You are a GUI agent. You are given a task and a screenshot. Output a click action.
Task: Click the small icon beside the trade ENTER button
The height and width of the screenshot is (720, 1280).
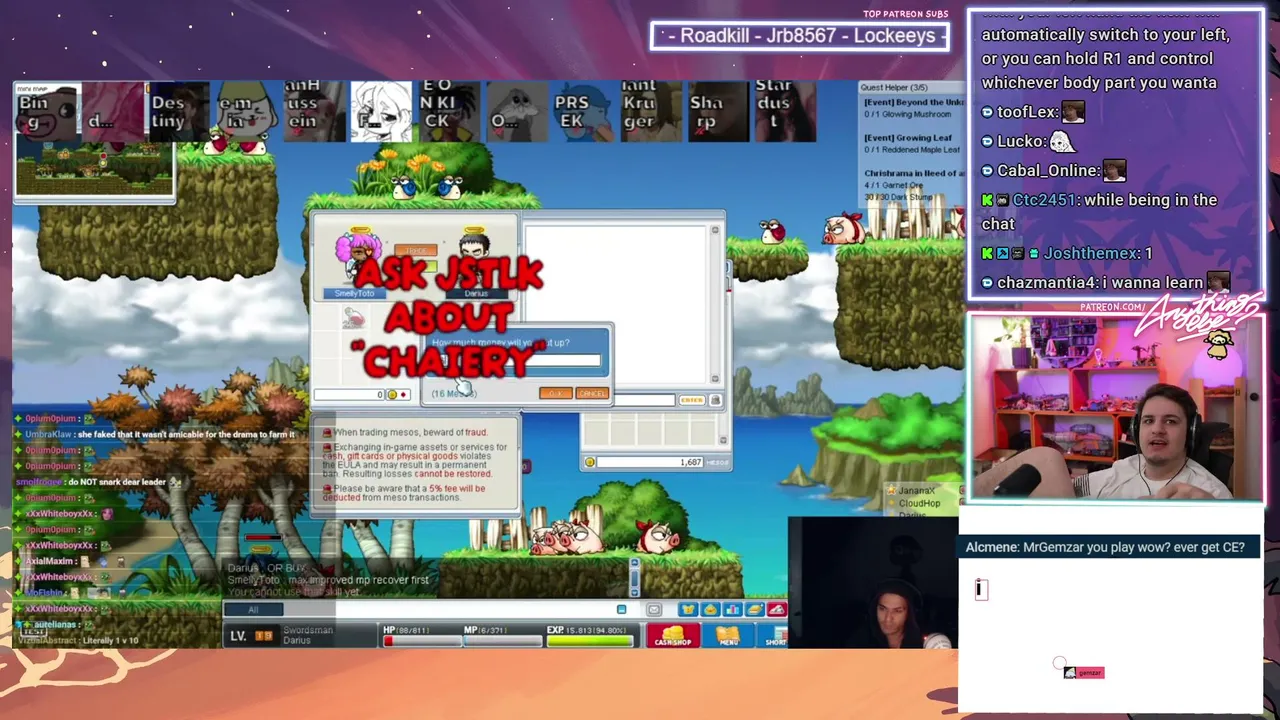[x=715, y=400]
